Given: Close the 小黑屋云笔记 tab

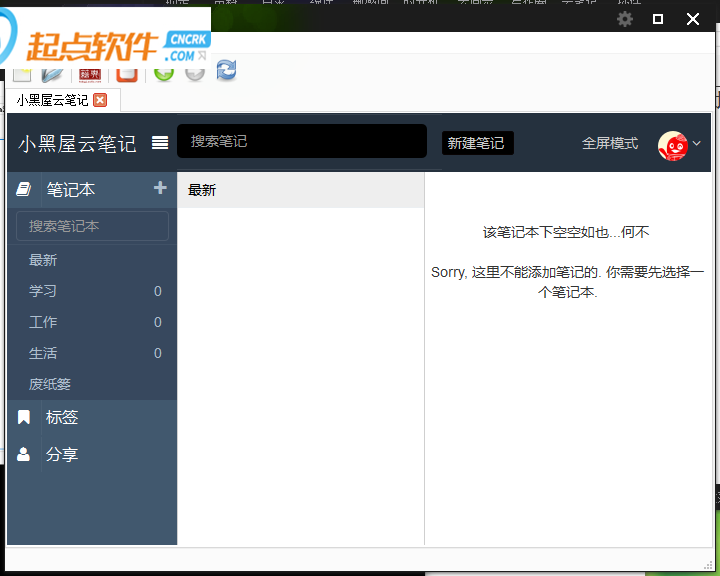Looking at the screenshot, I should [x=100, y=100].
